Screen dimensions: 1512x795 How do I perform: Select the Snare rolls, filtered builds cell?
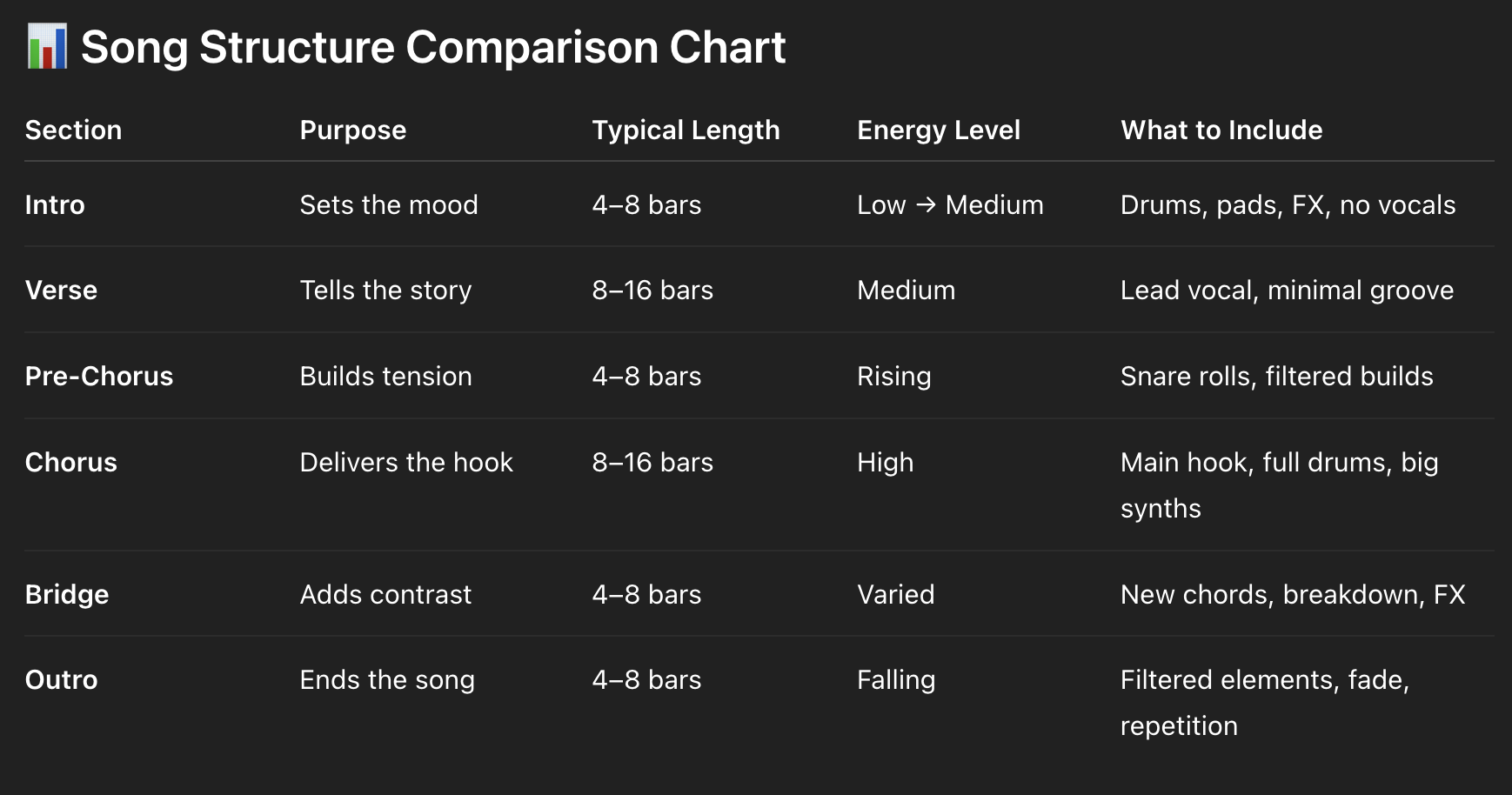tap(1276, 377)
